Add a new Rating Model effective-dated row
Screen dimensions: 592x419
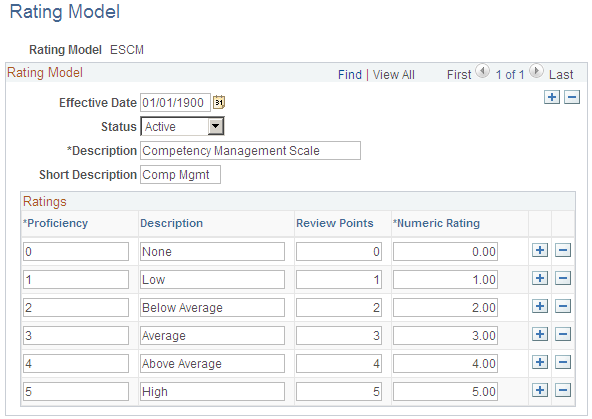(x=552, y=97)
